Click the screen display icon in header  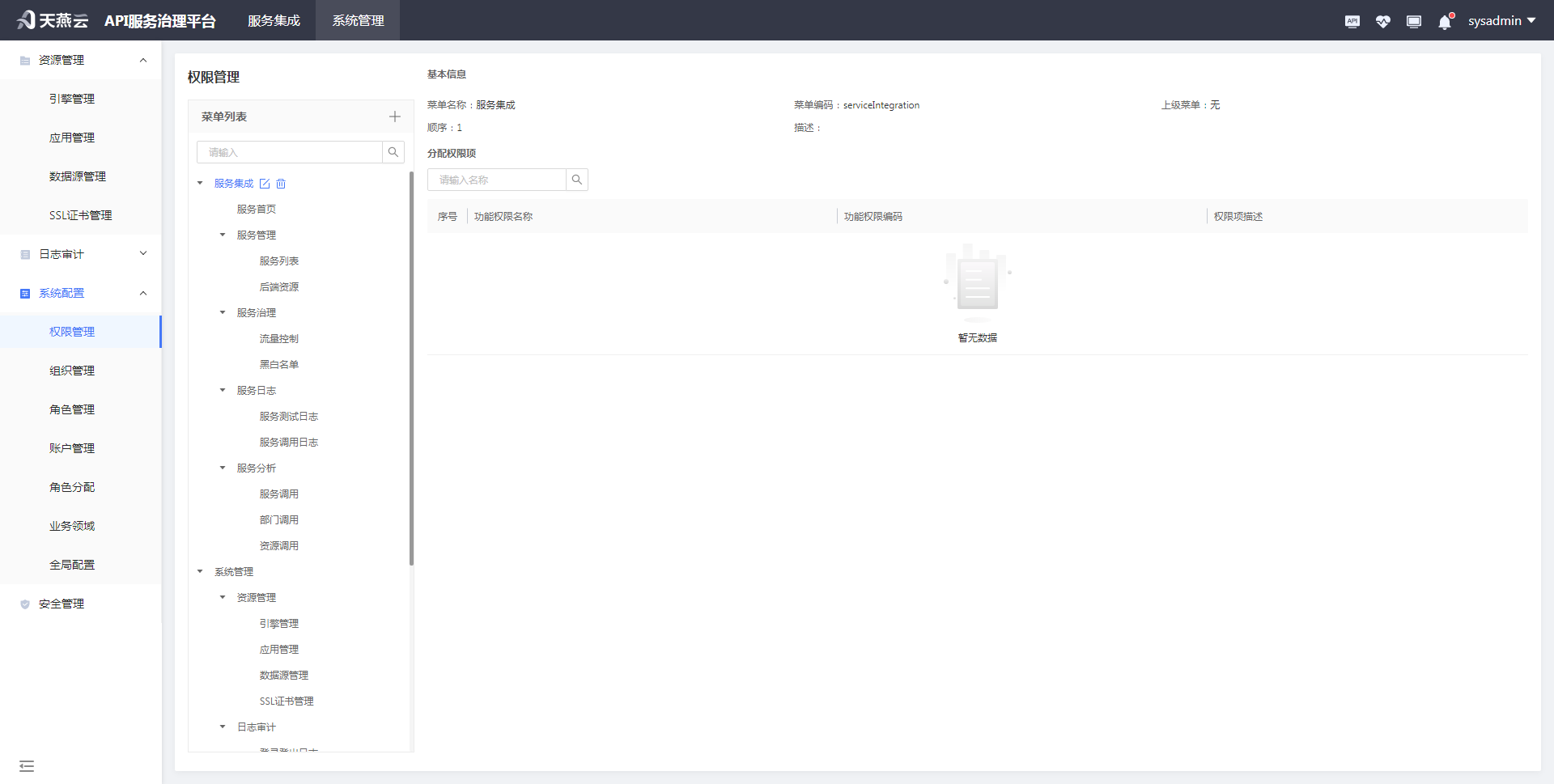[1413, 21]
